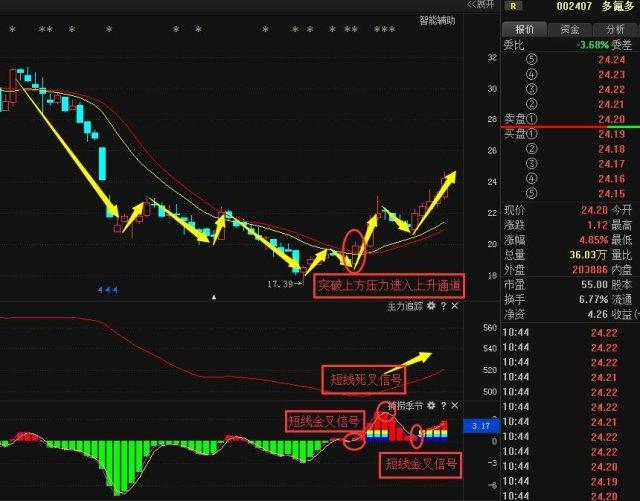Switch to the 资金 tab
Image resolution: width=640 pixels, height=501 pixels.
pos(569,29)
